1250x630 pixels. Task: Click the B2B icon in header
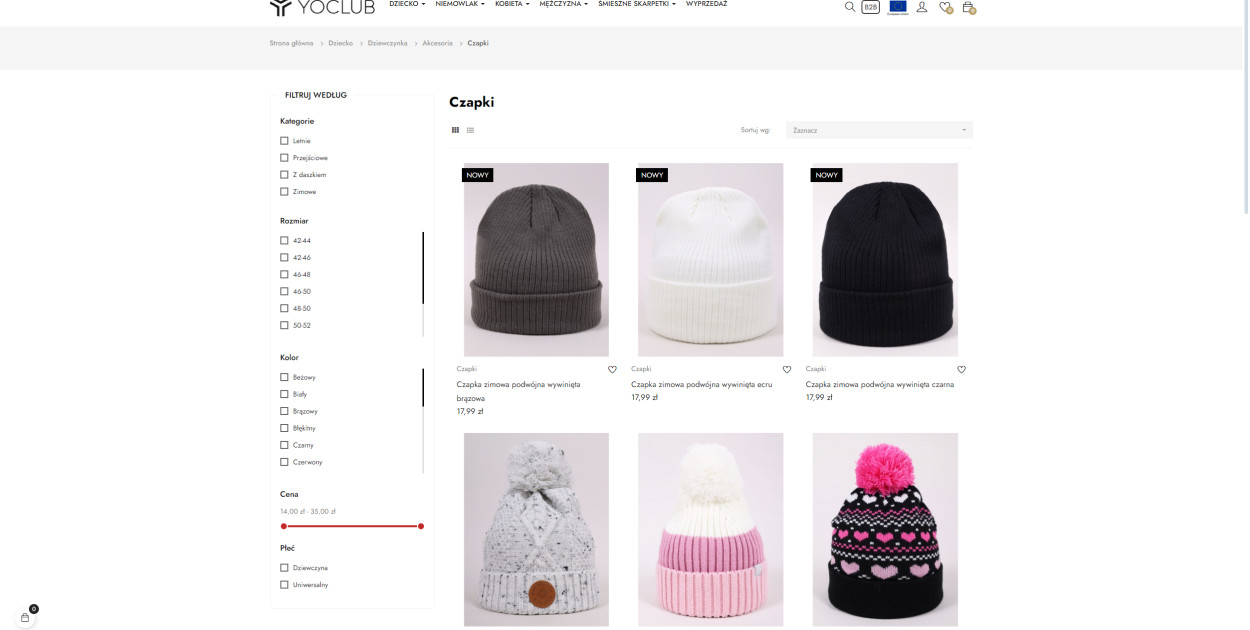coord(871,7)
